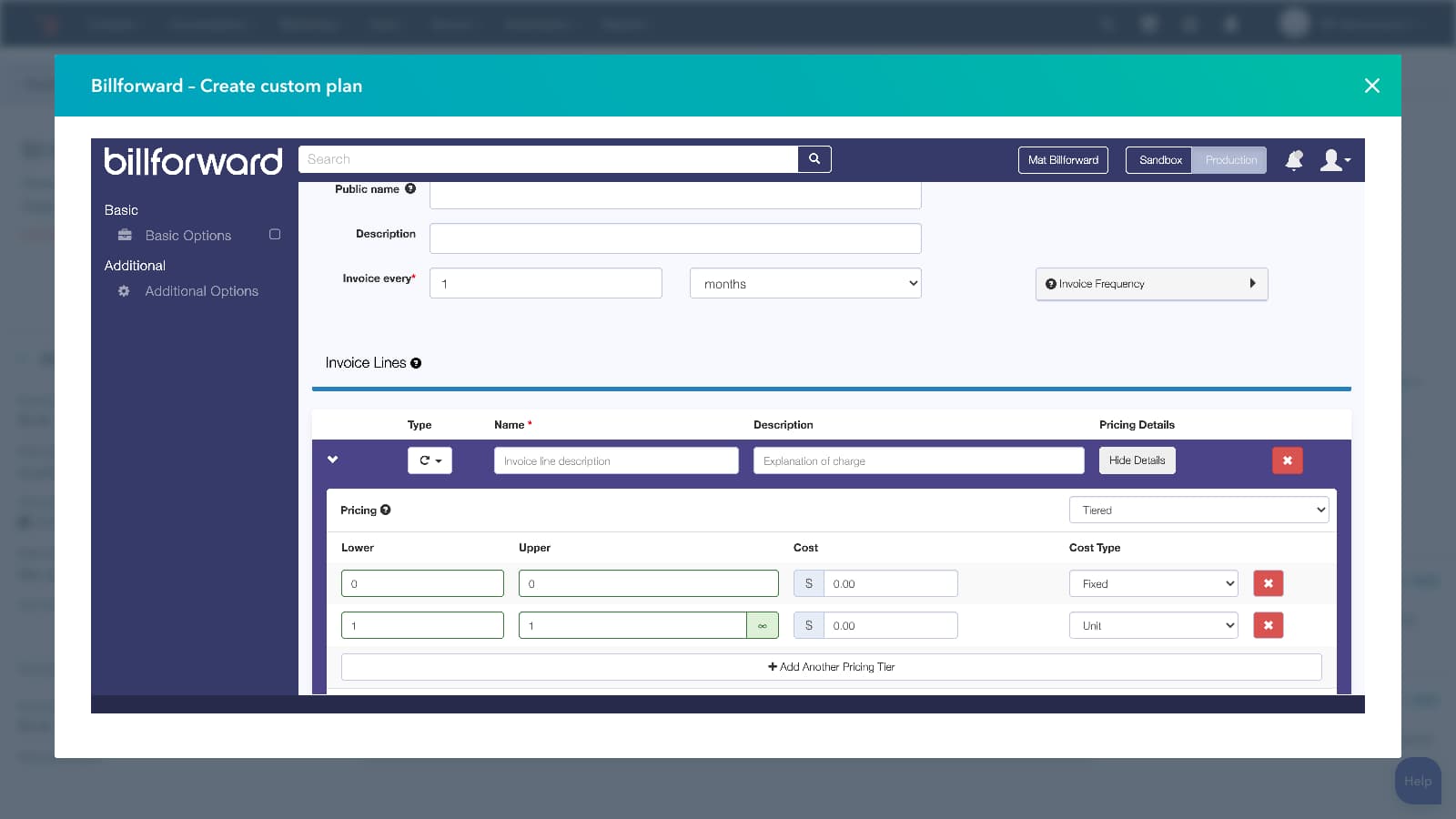Screen dimensions: 1456x819
Task: Remove the second pricing tier row
Action: click(x=1268, y=625)
